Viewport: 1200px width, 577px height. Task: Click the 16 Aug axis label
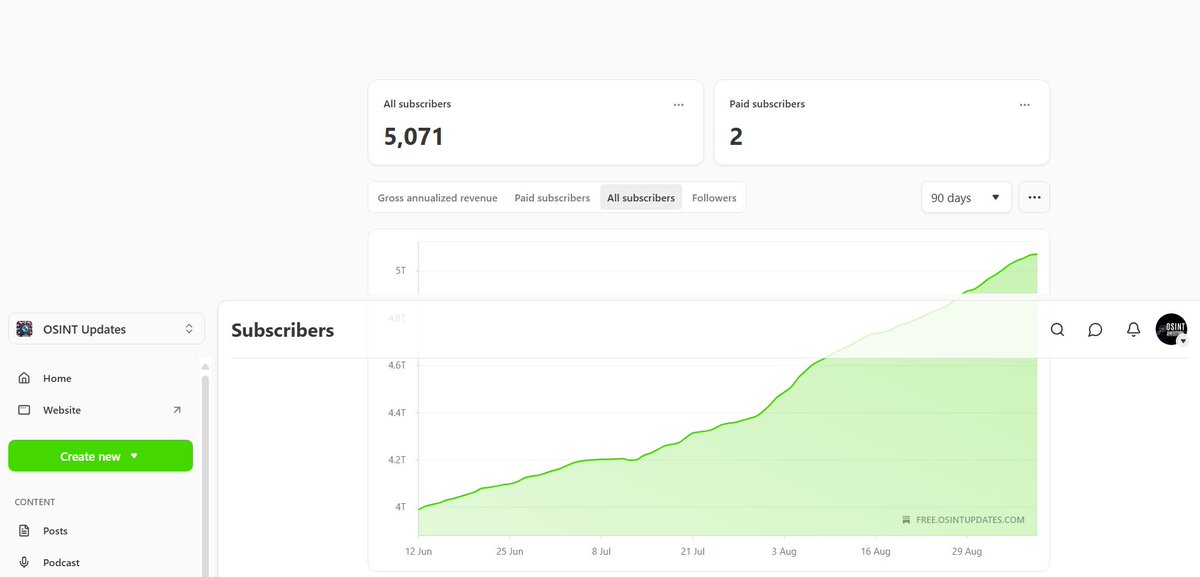click(x=875, y=551)
